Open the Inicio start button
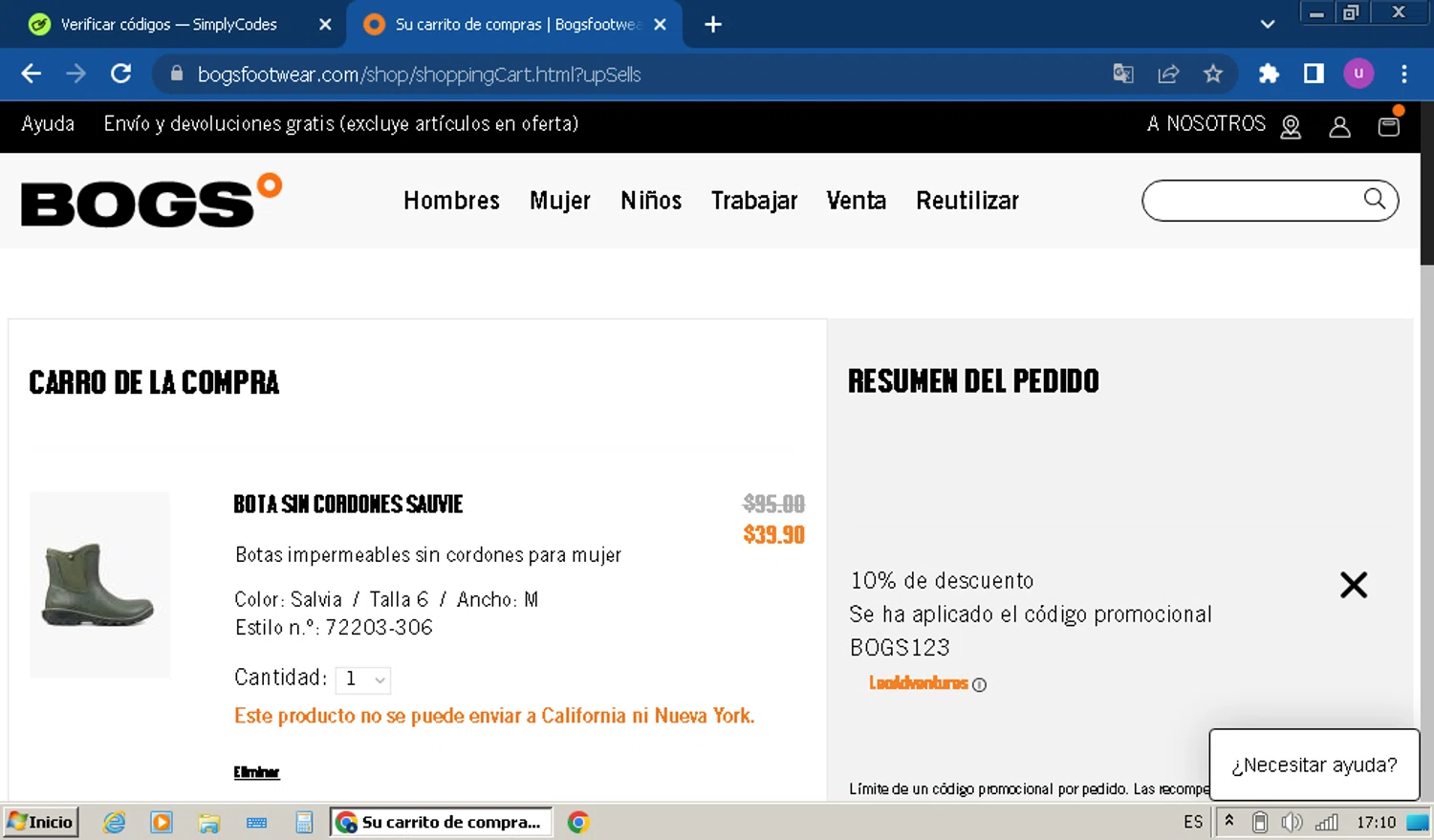Viewport: 1434px width, 840px height. pos(40,822)
